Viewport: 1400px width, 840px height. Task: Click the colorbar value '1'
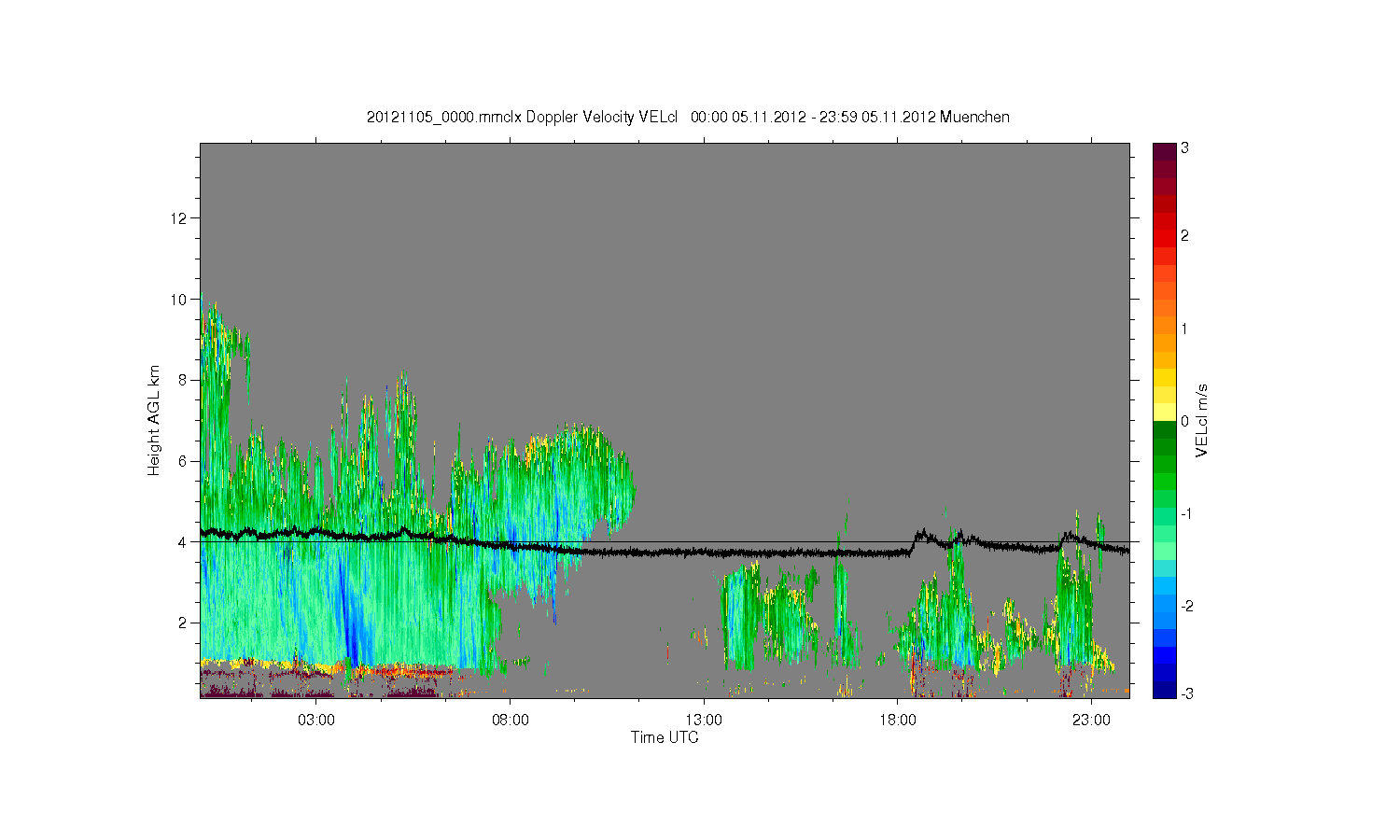coord(1184,329)
